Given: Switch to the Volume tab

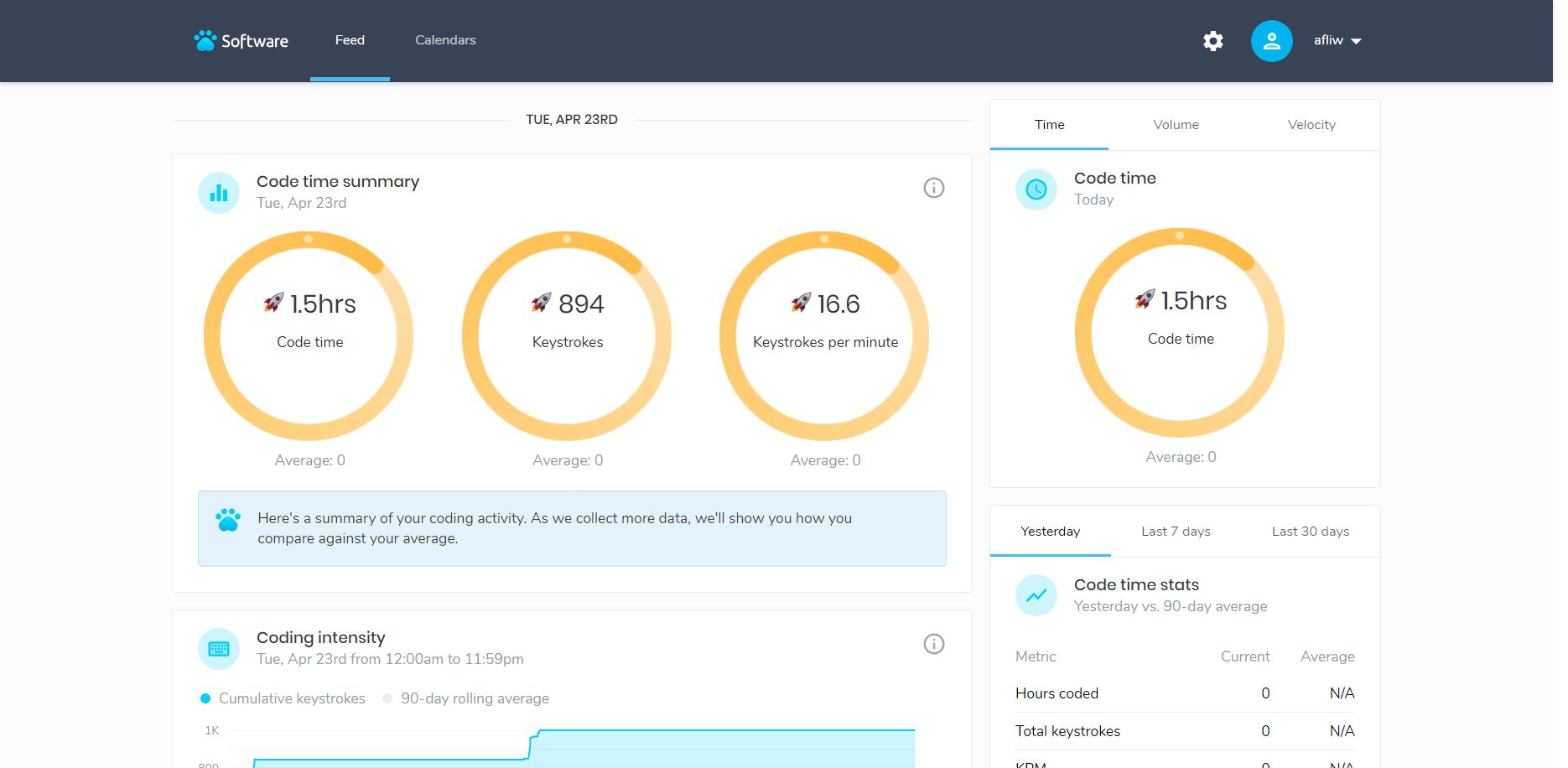Looking at the screenshot, I should click(1176, 125).
